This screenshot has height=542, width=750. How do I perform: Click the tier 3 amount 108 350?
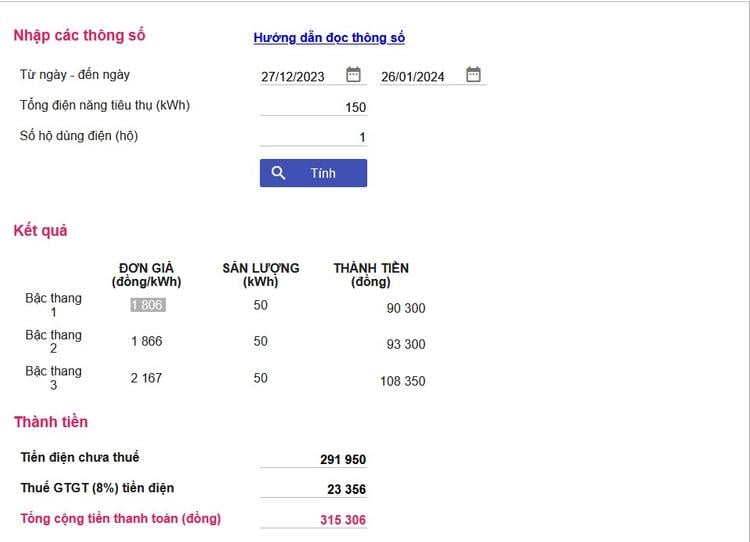(x=402, y=381)
